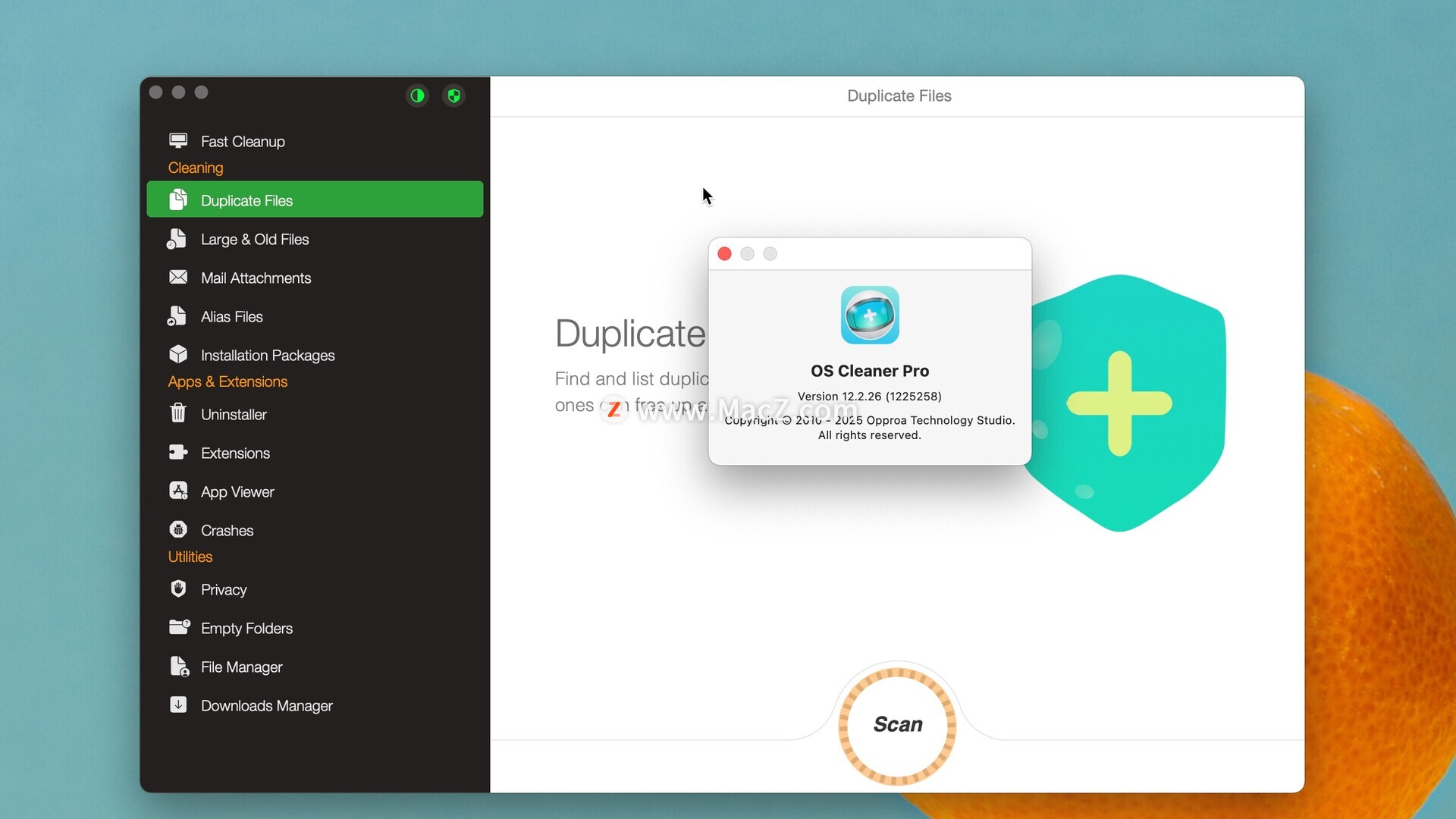The image size is (1456, 819).
Task: Click the Extensions puzzle icon
Action: tap(178, 453)
